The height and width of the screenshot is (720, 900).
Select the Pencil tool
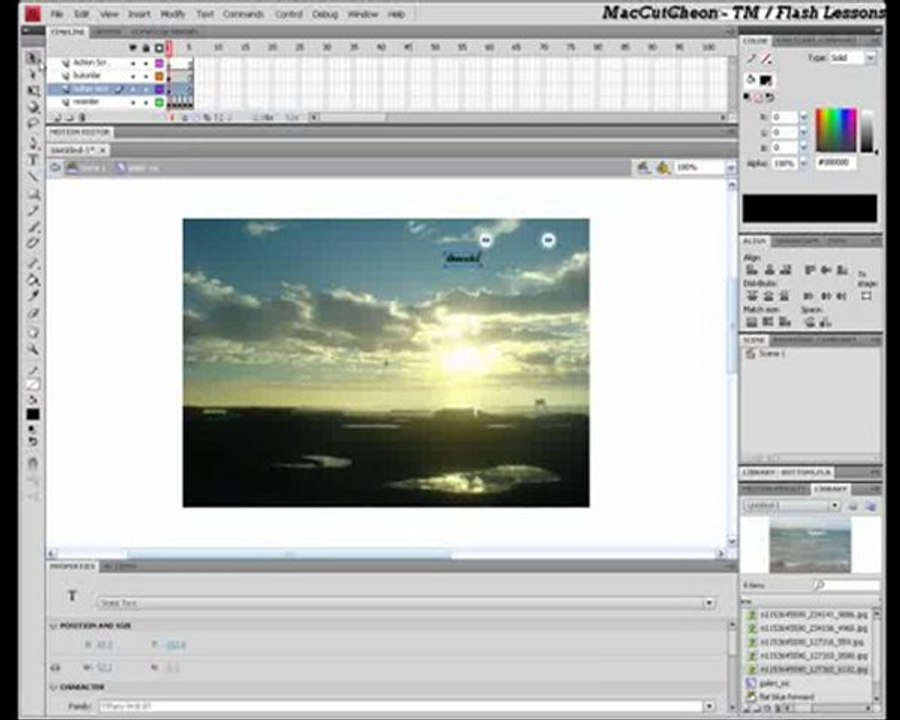click(x=33, y=211)
